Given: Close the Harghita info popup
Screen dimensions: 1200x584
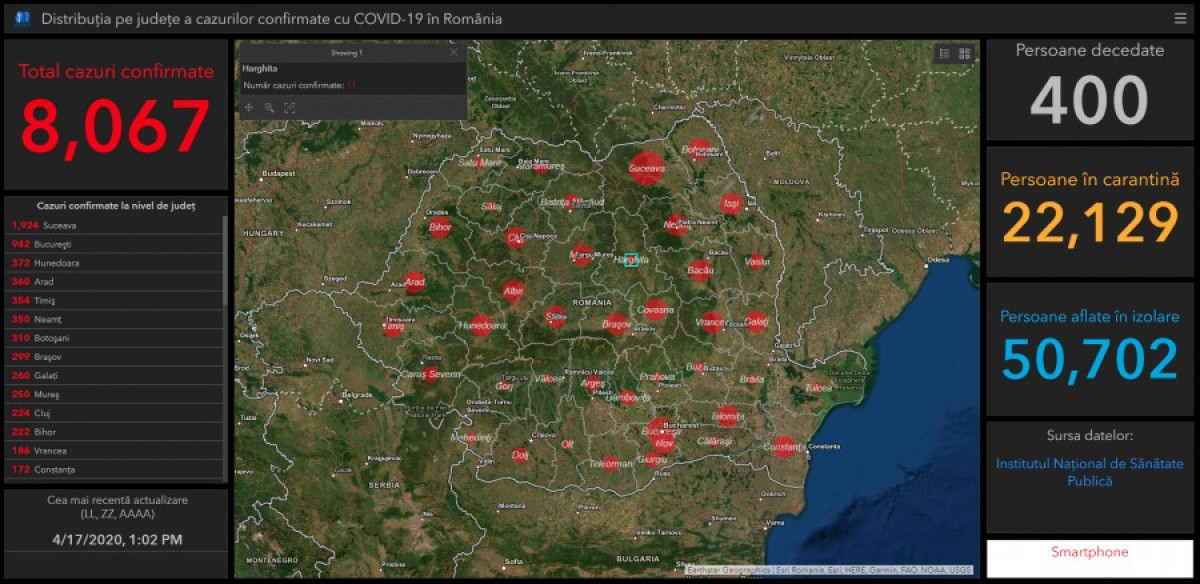Looking at the screenshot, I should coord(454,52).
